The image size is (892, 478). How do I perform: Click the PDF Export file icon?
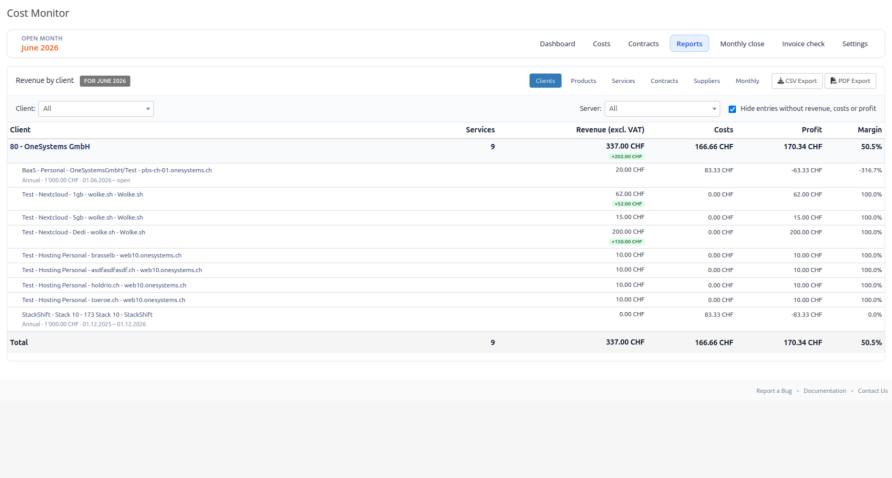point(833,81)
